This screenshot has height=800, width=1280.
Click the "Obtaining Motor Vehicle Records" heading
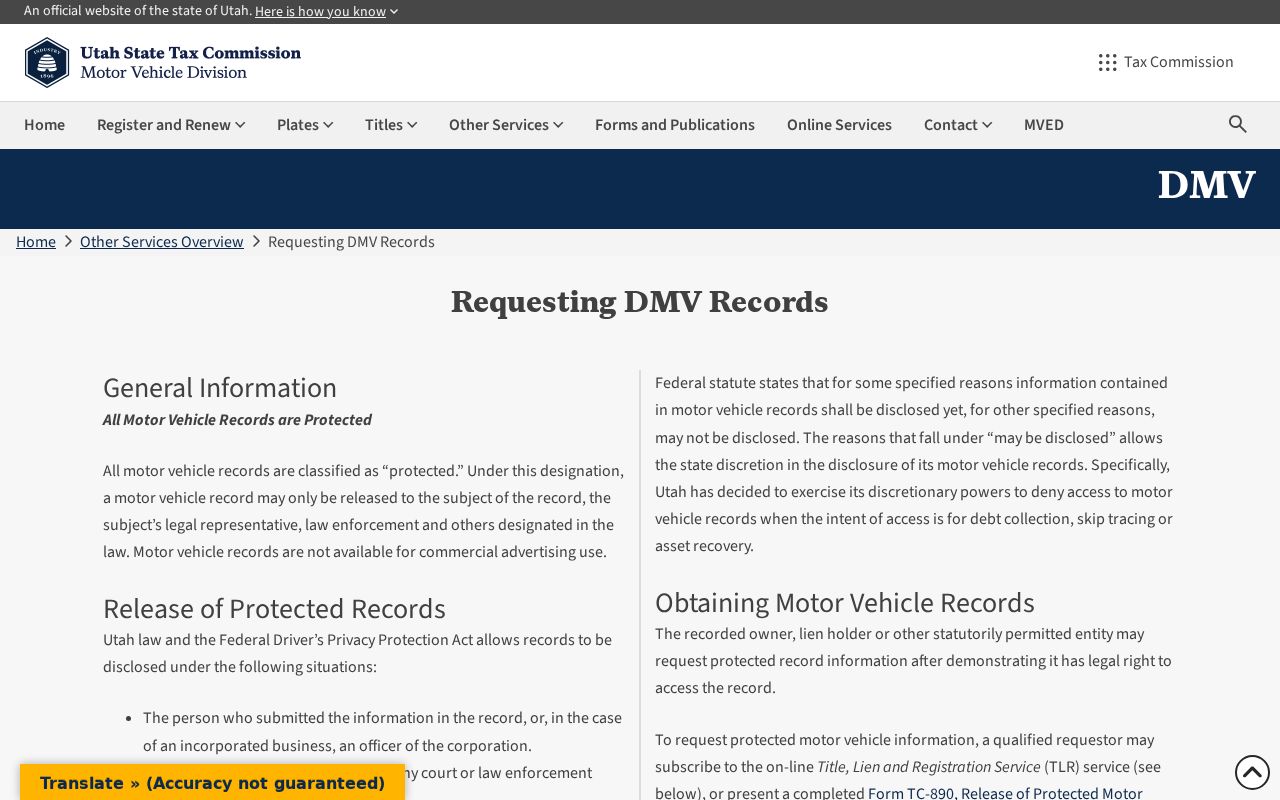click(x=845, y=603)
